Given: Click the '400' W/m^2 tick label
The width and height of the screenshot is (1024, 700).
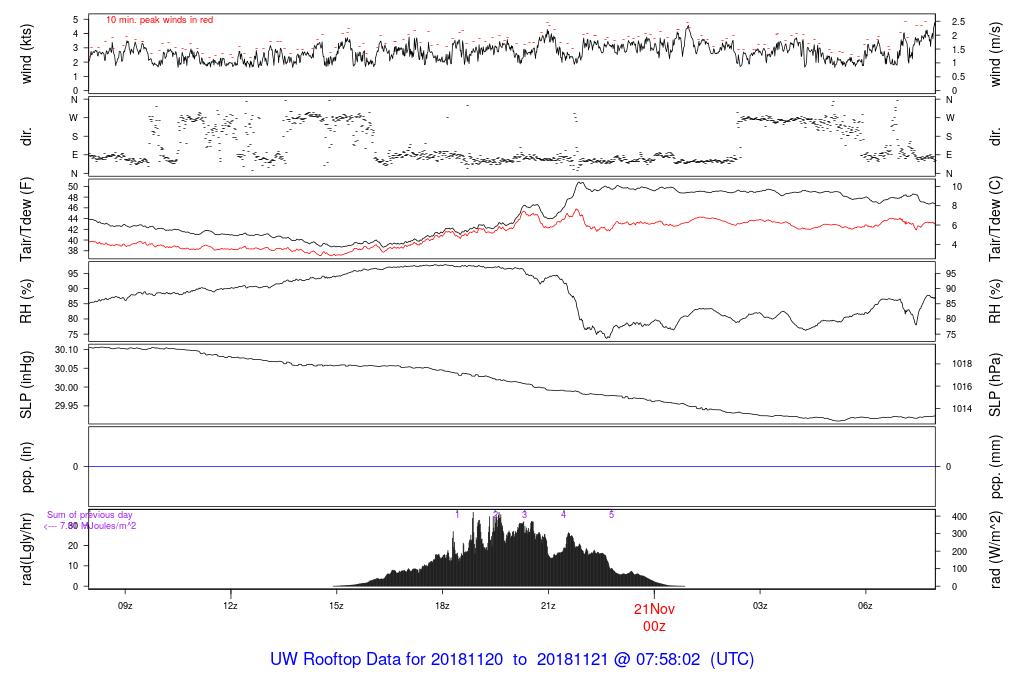Looking at the screenshot, I should coord(959,517).
